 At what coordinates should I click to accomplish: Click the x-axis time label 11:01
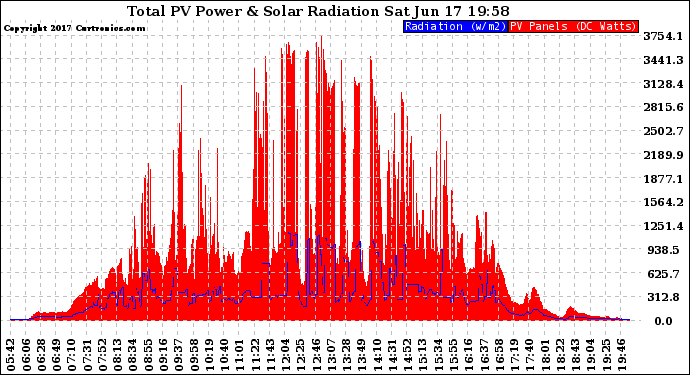(239, 355)
